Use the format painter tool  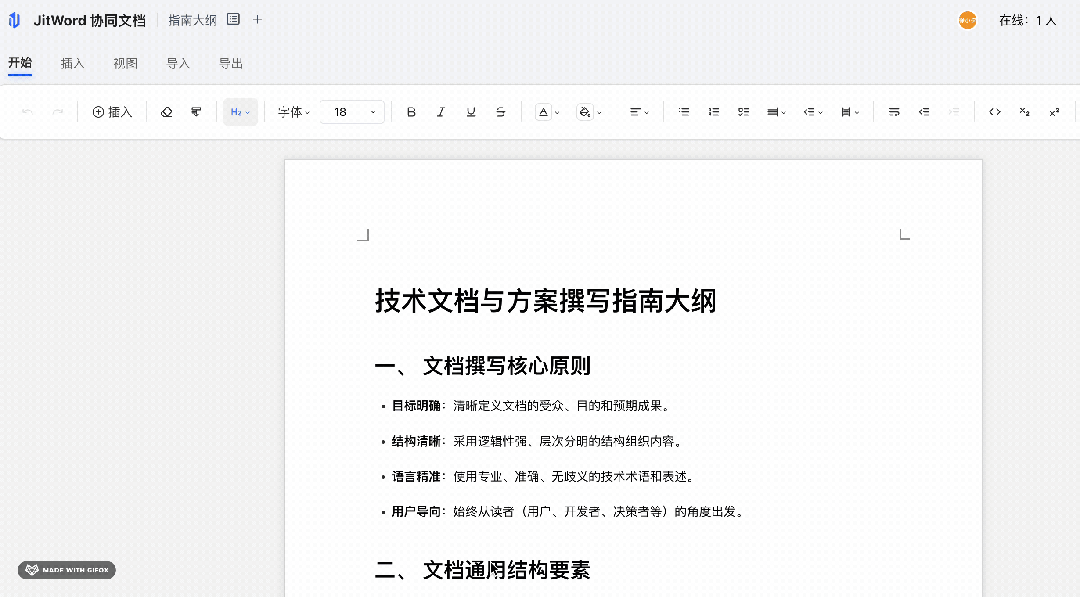click(x=196, y=112)
